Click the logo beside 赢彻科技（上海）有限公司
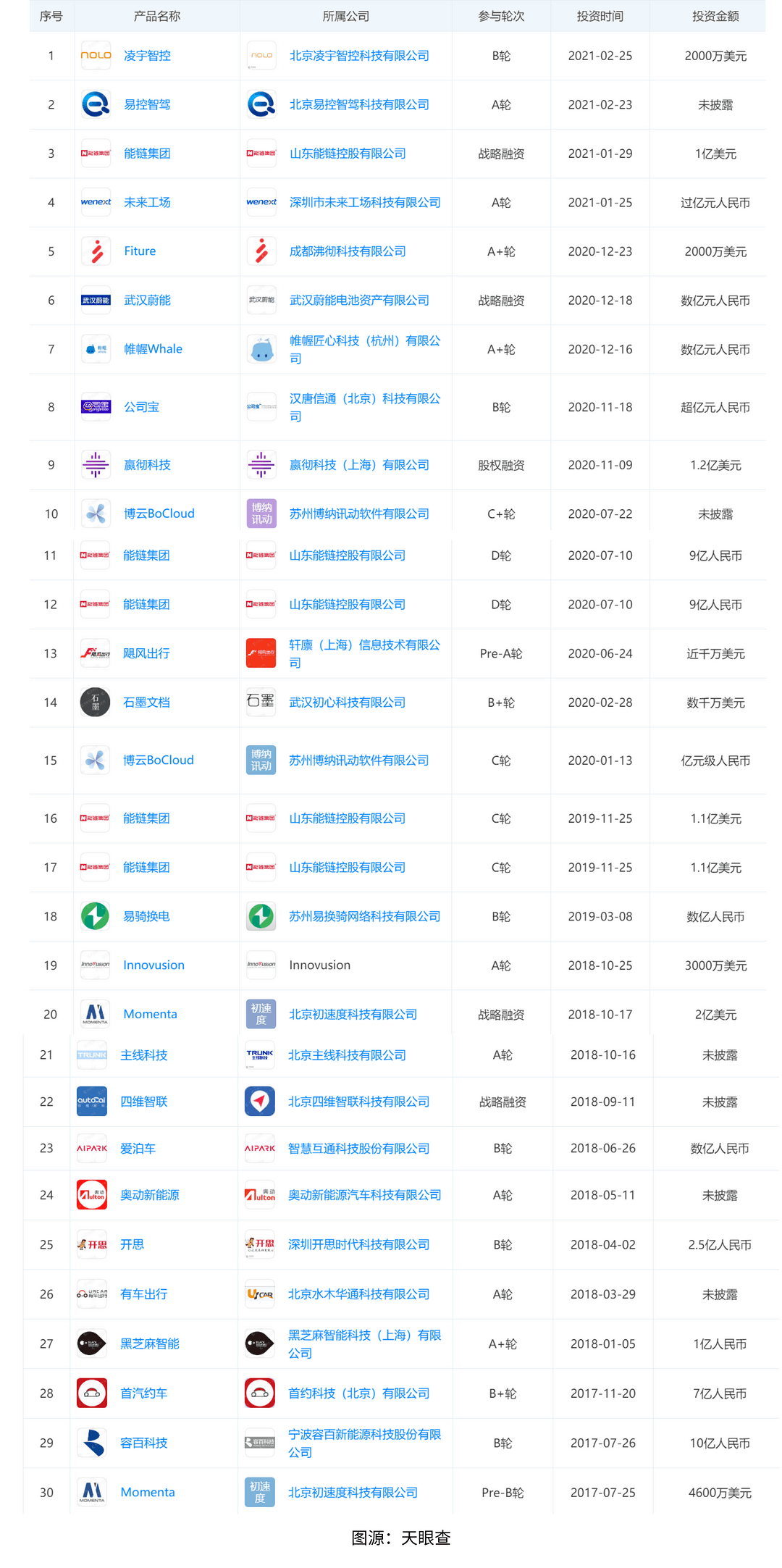 click(261, 465)
